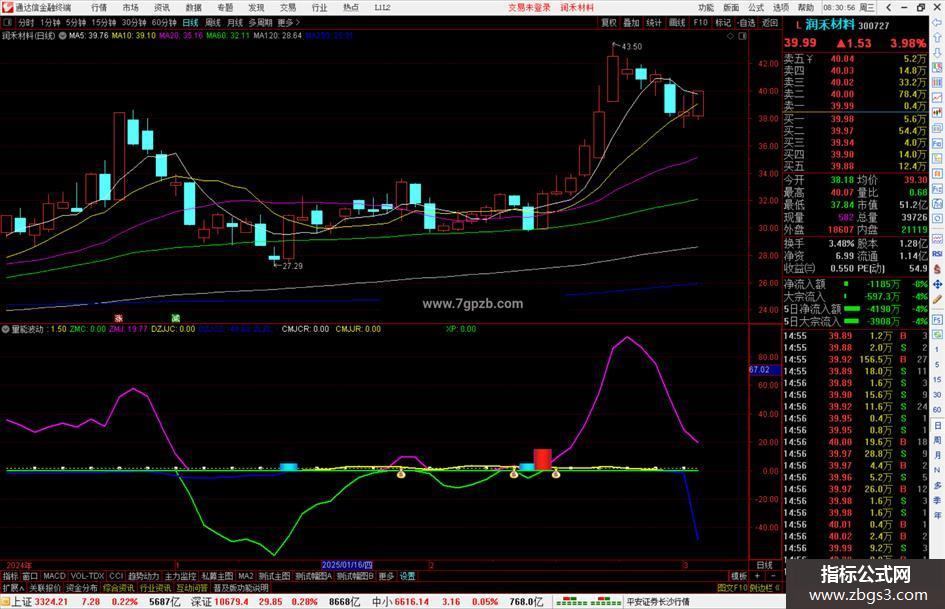This screenshot has height=609, width=945.
Task: Click the 季 period button in the right sidebar
Action: [937, 500]
